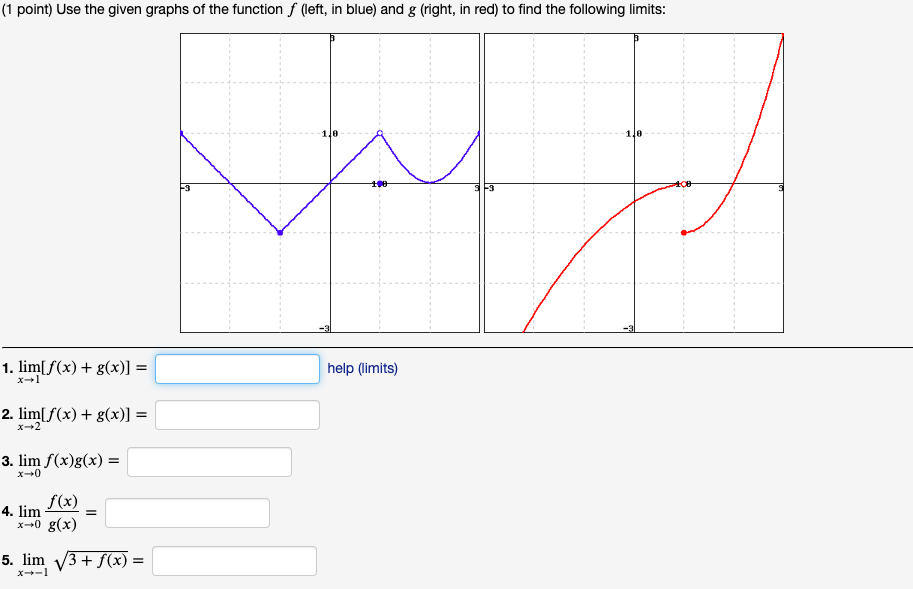This screenshot has height=589, width=913.
Task: Click the -3 axis label on the left graph
Action: tap(186, 186)
